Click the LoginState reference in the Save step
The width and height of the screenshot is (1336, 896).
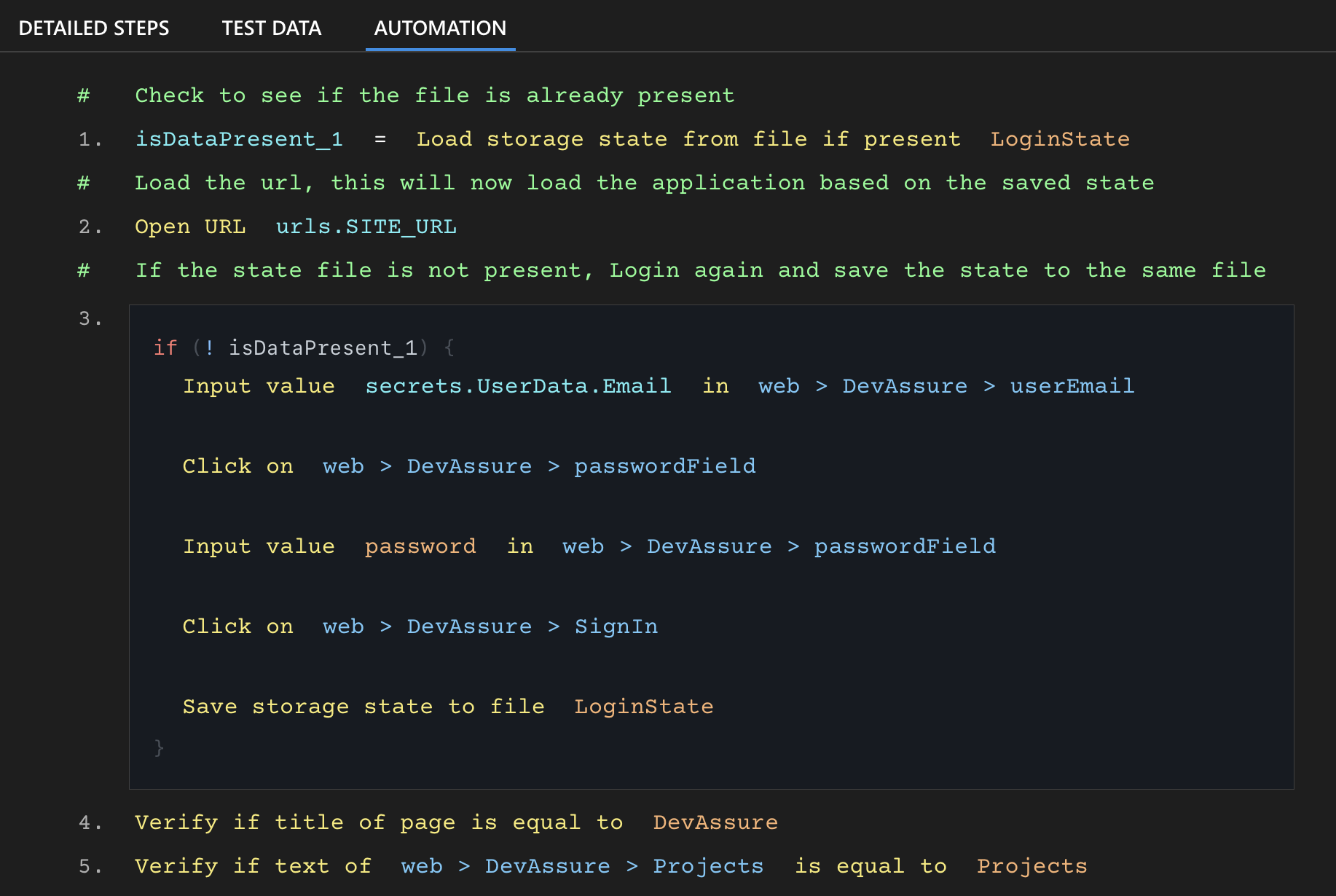643,706
